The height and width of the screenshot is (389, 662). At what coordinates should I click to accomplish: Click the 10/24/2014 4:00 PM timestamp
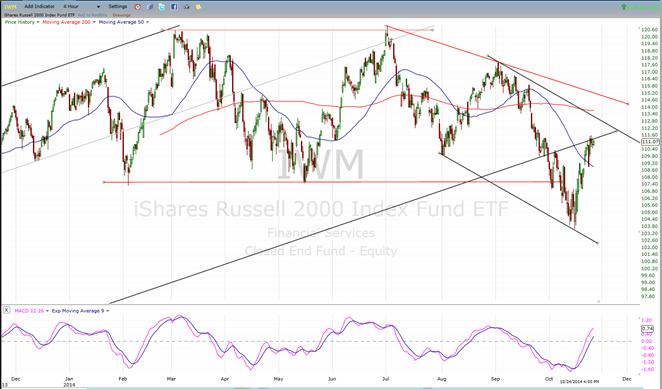pos(578,381)
